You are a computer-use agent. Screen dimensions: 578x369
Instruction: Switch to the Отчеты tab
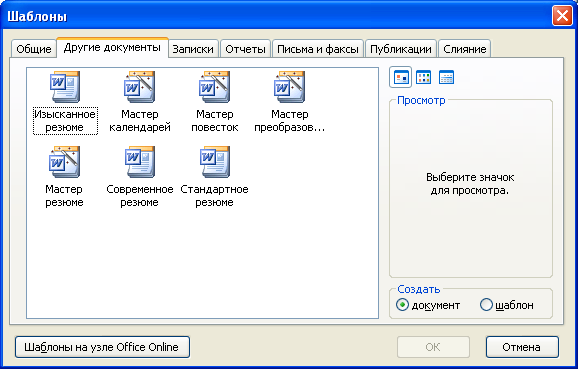(246, 49)
